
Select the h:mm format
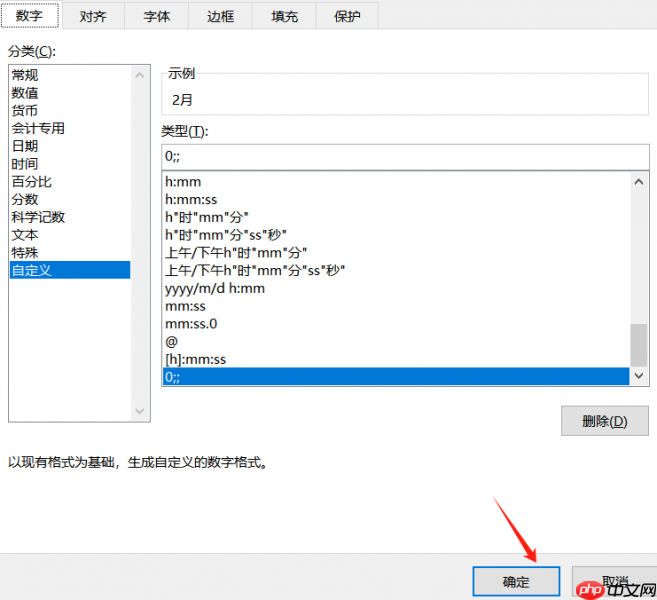click(396, 182)
